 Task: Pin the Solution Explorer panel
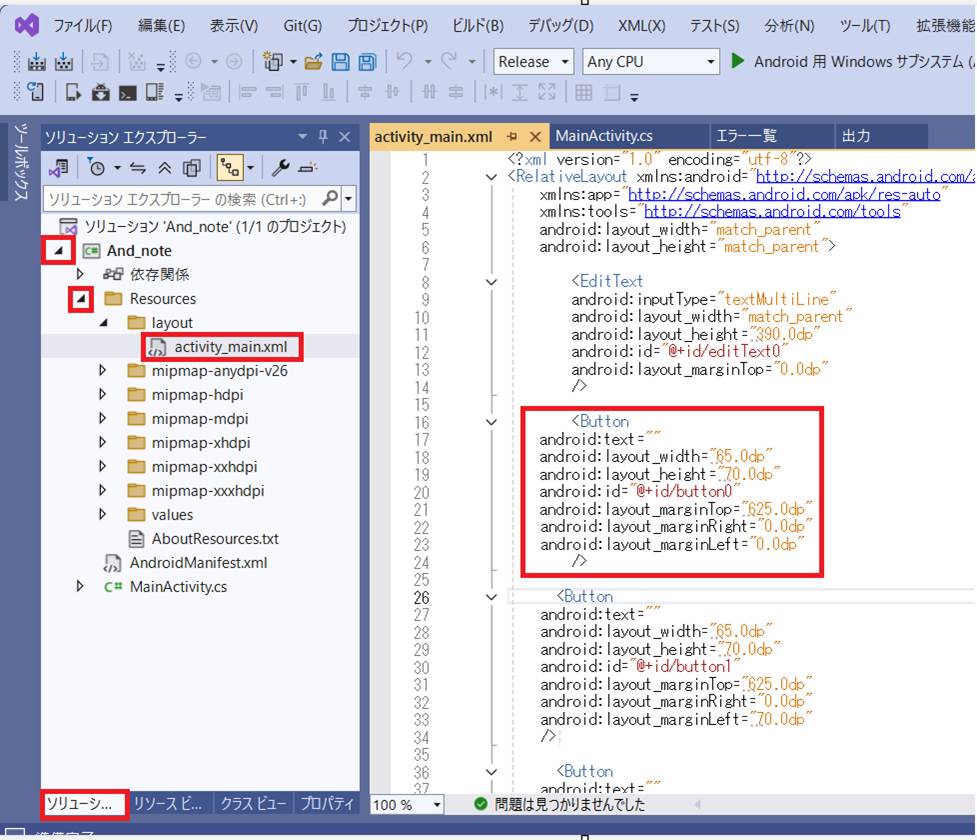[322, 137]
